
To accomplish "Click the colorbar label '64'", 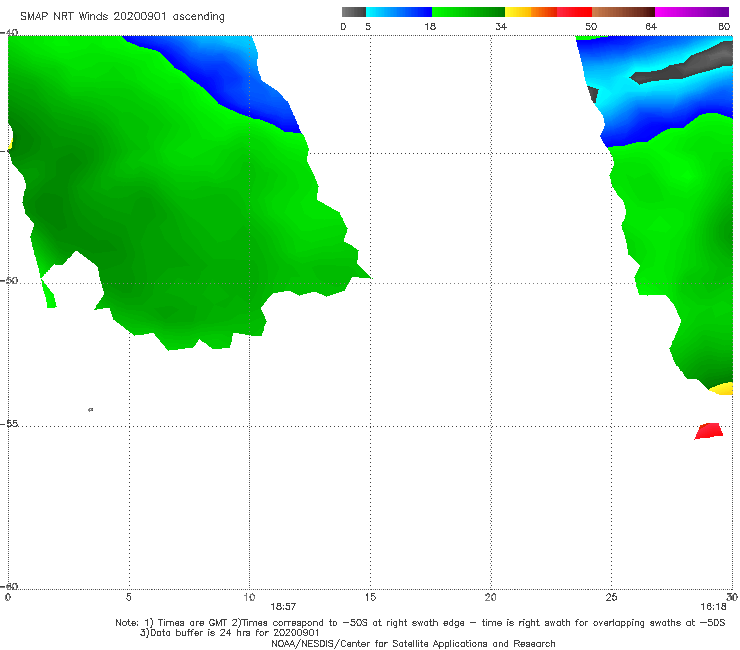I will tap(651, 26).
